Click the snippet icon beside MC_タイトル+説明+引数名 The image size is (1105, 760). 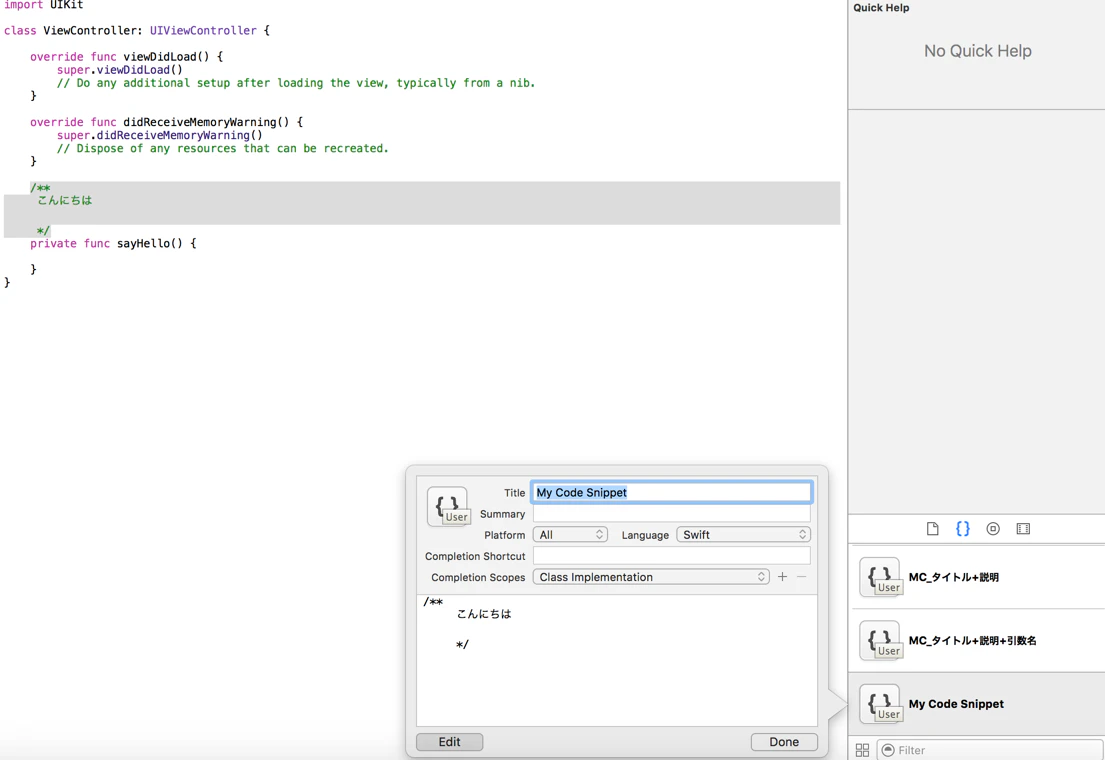point(880,641)
